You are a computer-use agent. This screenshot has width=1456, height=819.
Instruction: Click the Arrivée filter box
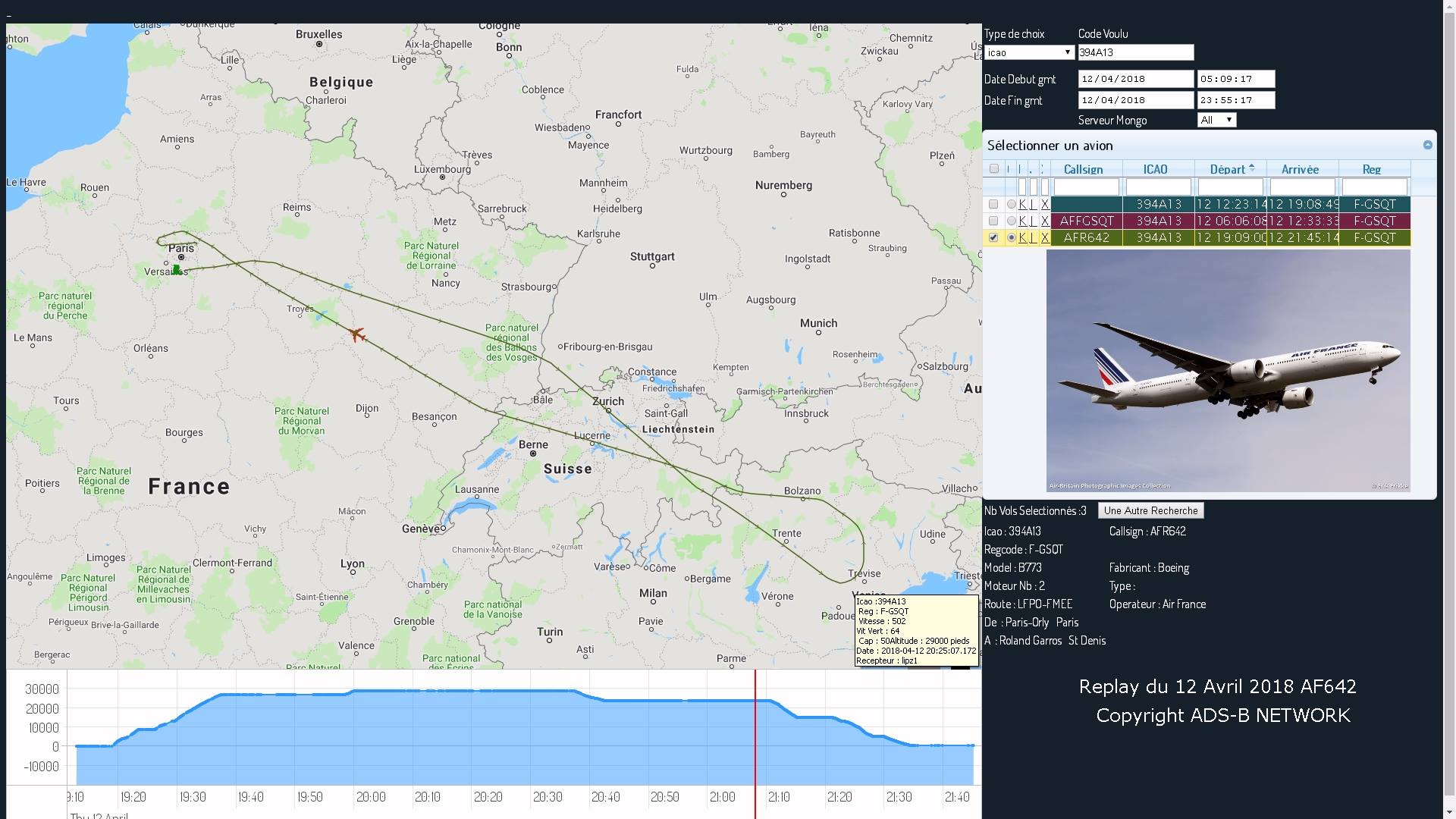tap(1302, 187)
